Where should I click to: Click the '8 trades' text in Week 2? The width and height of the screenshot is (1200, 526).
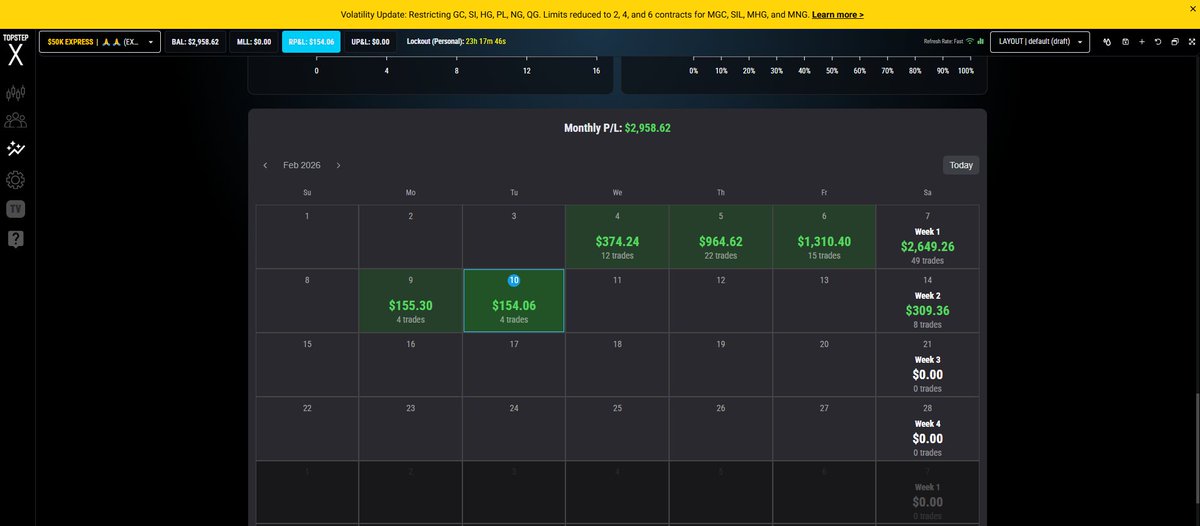click(x=927, y=325)
